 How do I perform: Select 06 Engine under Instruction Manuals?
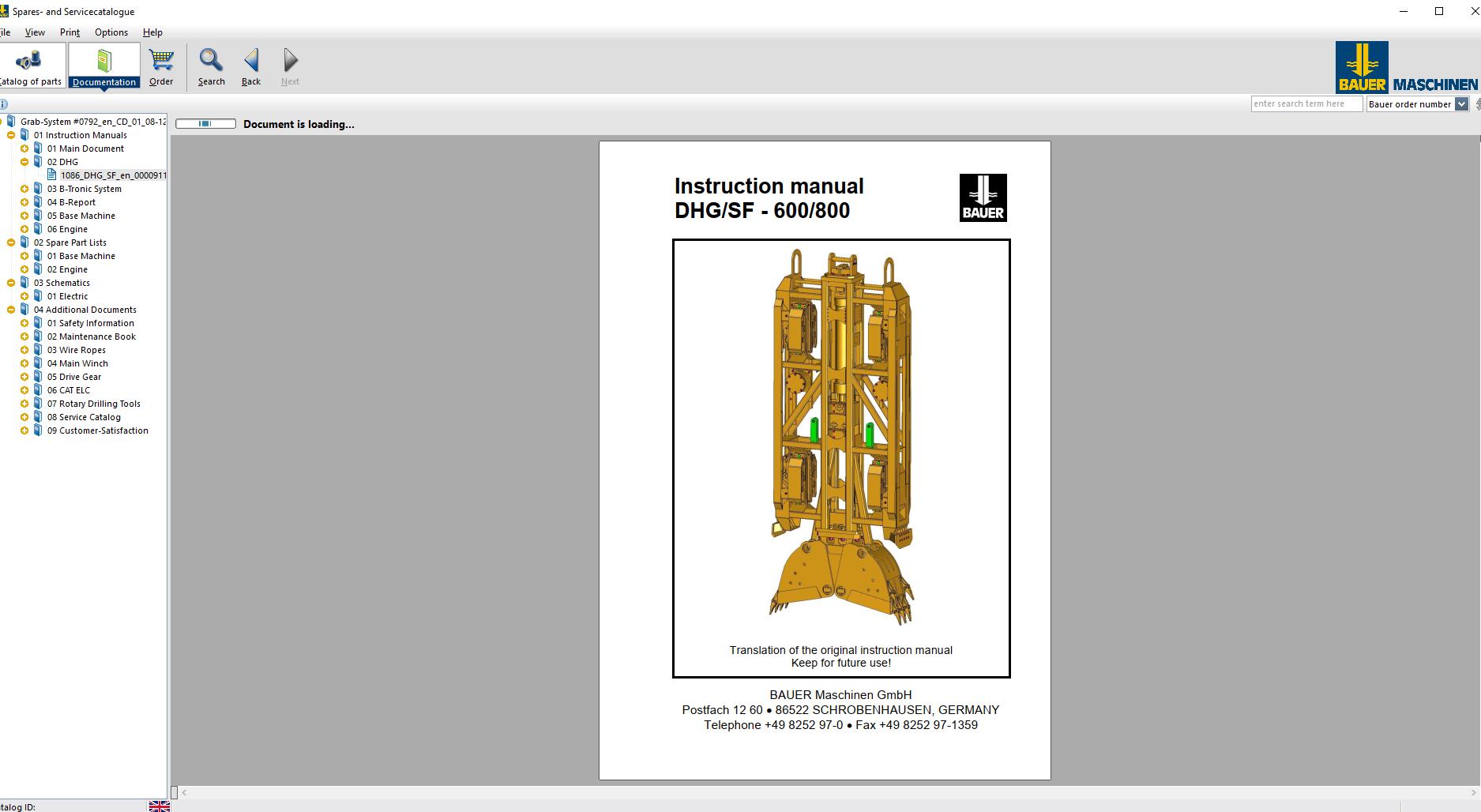point(67,229)
